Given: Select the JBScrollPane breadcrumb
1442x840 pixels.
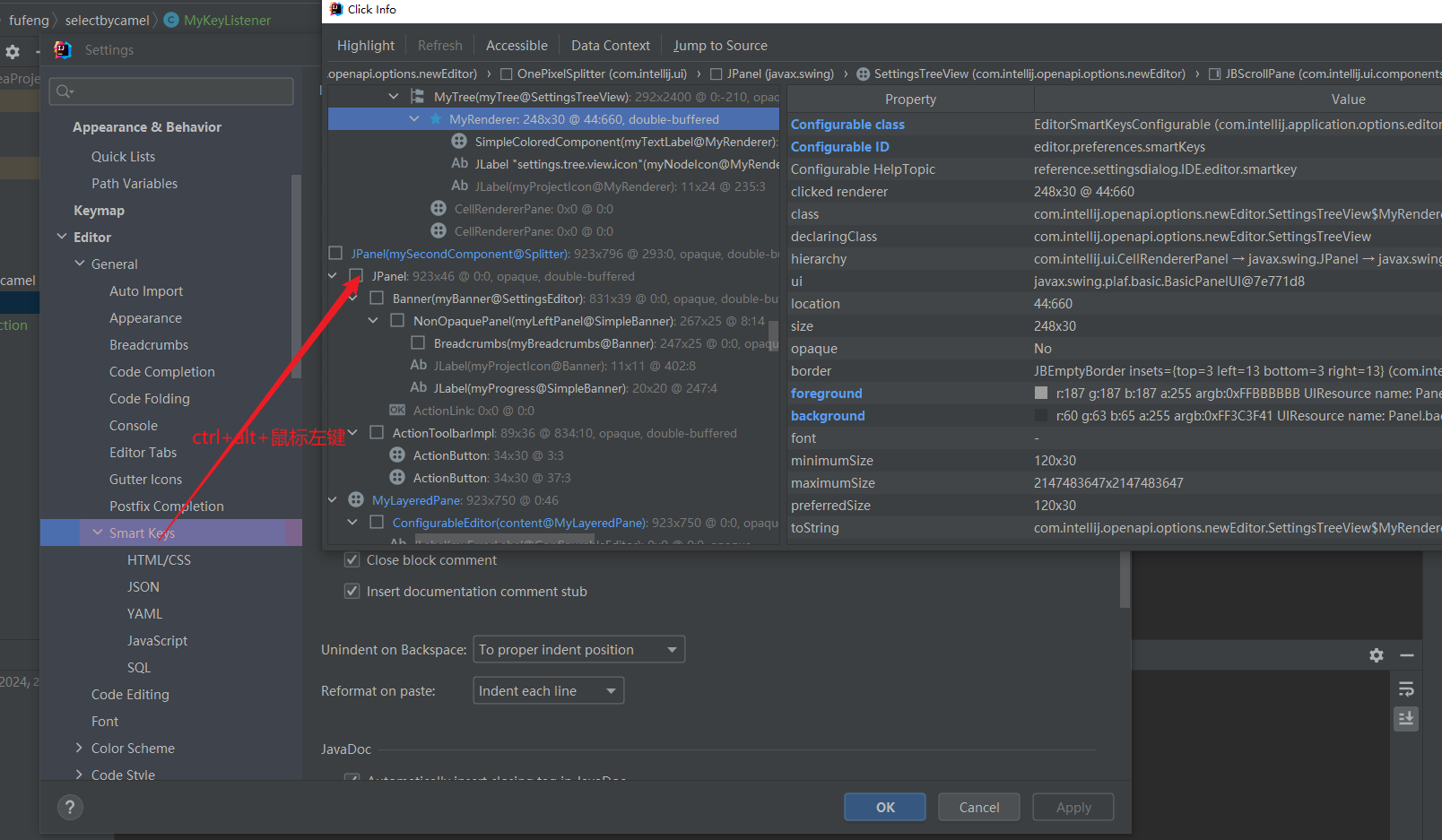Looking at the screenshot, I should pos(1325,74).
